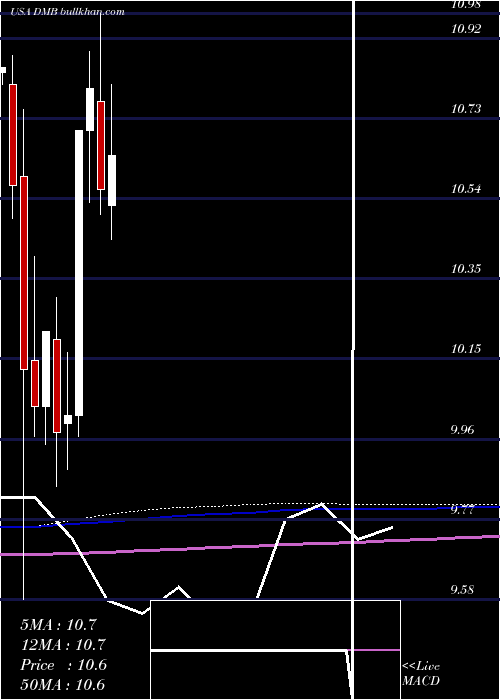Click the <<Live MACD label
The height and width of the screenshot is (700, 500).
421,673
